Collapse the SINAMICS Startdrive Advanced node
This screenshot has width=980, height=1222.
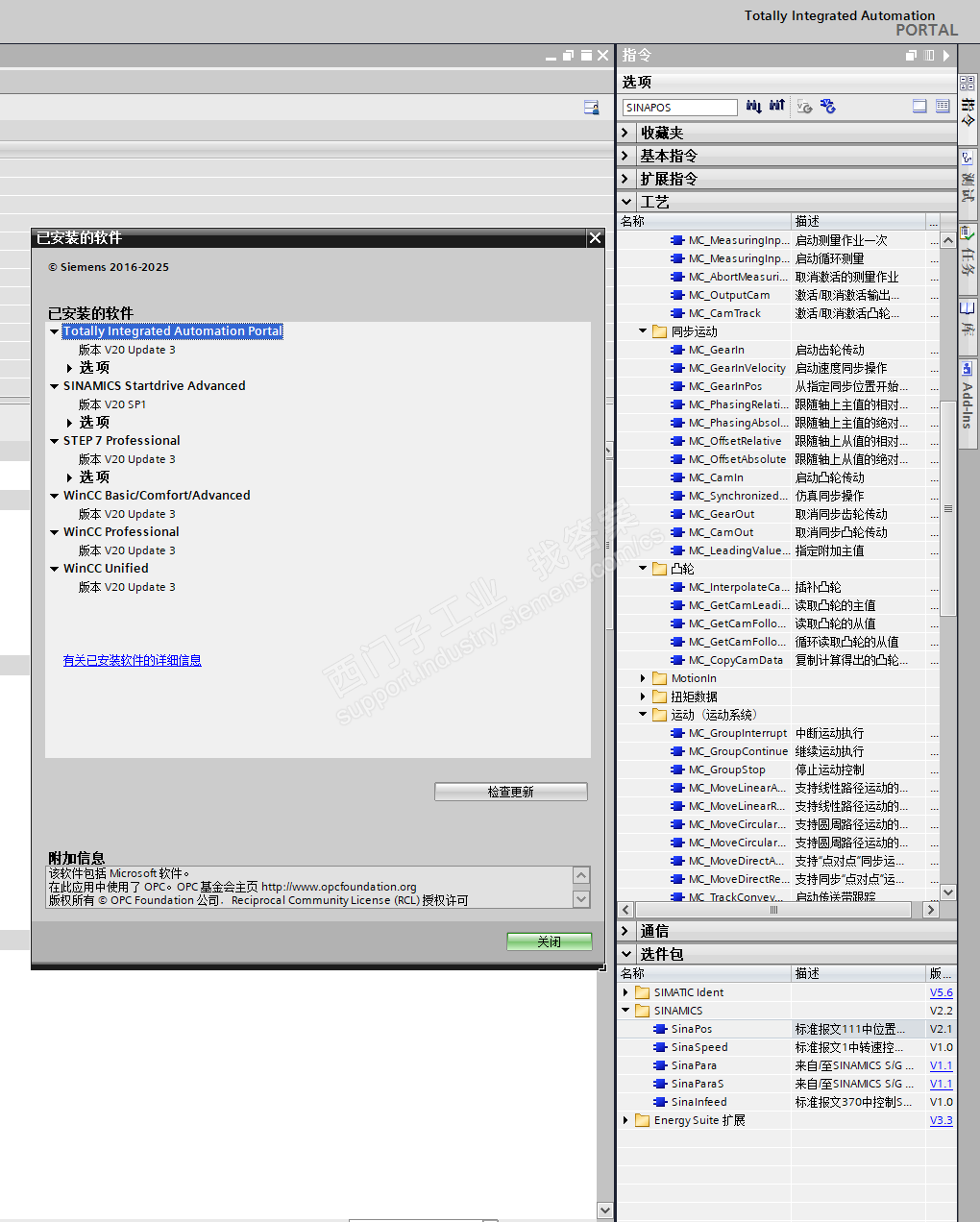click(x=54, y=386)
